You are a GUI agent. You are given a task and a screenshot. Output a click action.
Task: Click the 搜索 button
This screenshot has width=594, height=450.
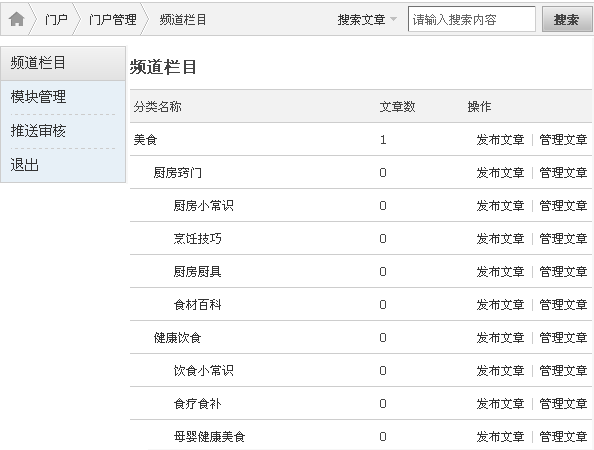pyautogui.click(x=566, y=19)
